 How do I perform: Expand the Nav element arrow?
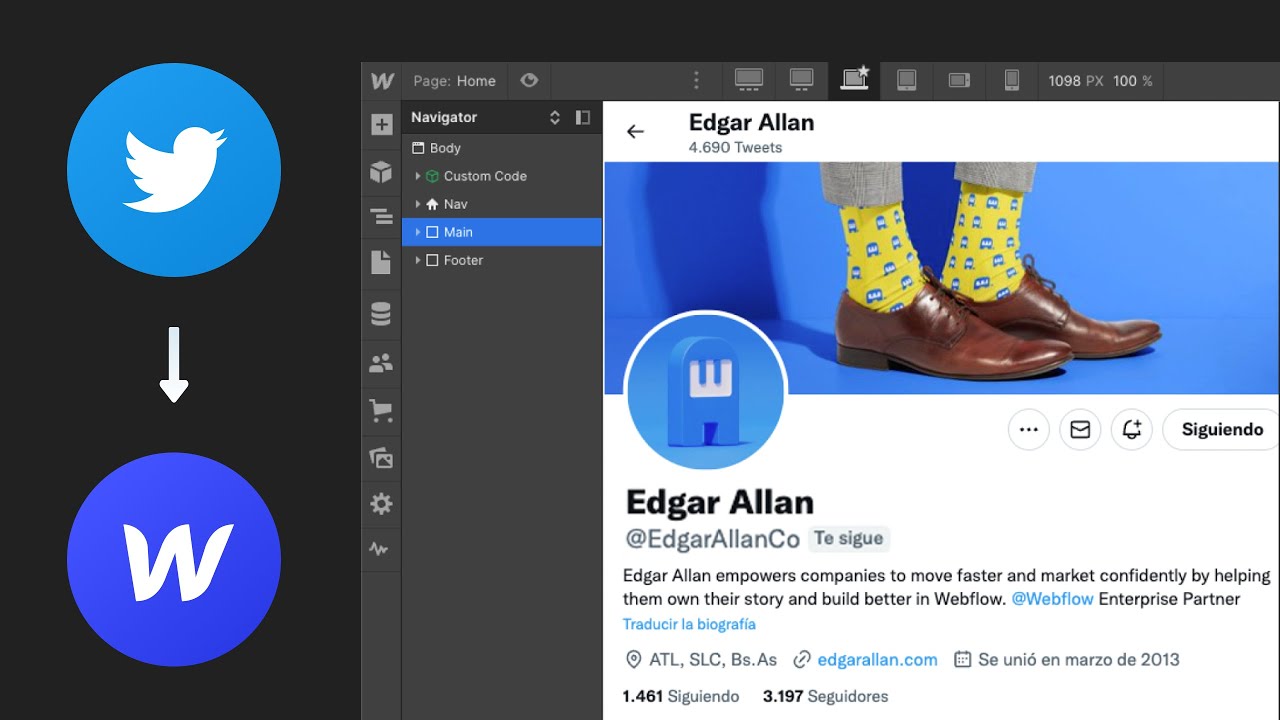[418, 204]
